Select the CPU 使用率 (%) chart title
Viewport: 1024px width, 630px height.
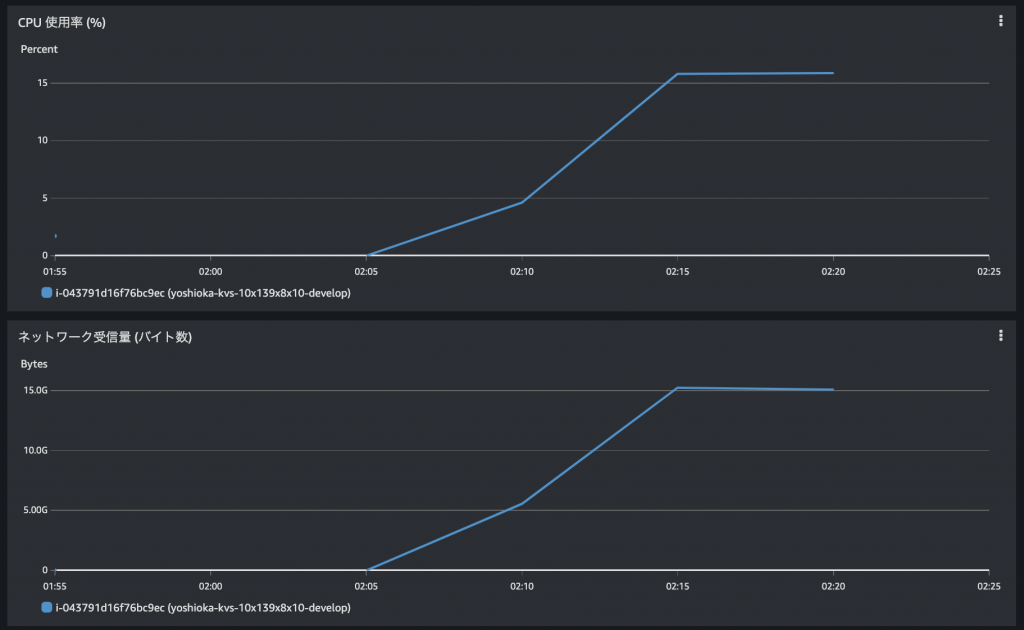pyautogui.click(x=60, y=19)
